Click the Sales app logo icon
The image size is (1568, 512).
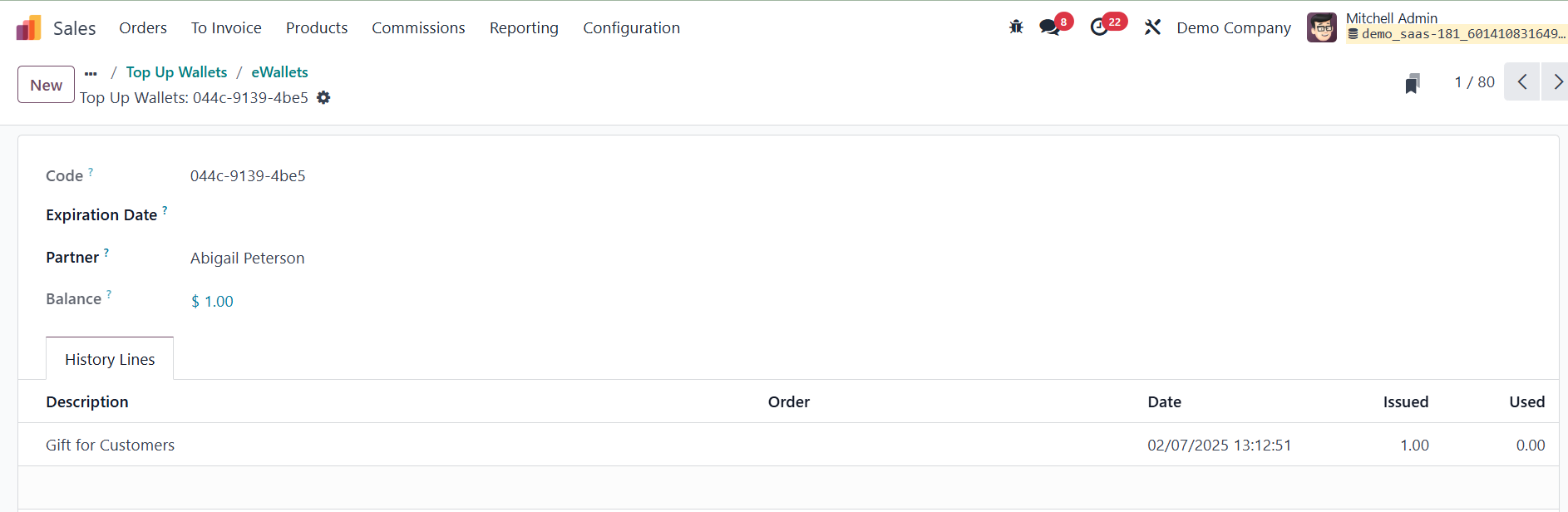click(28, 28)
